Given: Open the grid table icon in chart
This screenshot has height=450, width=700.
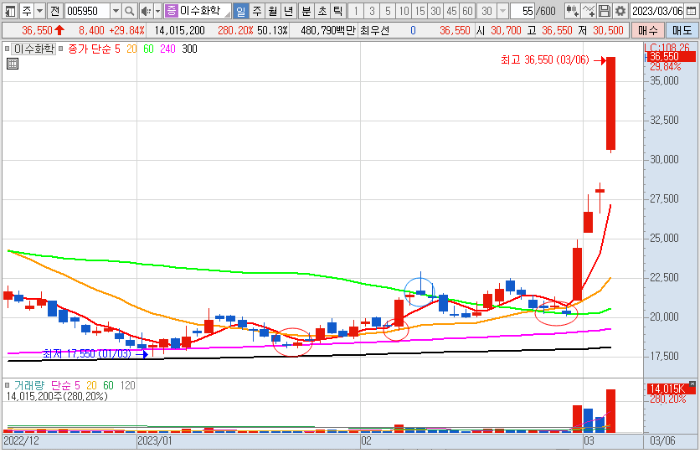Looking at the screenshot, I should (12, 64).
